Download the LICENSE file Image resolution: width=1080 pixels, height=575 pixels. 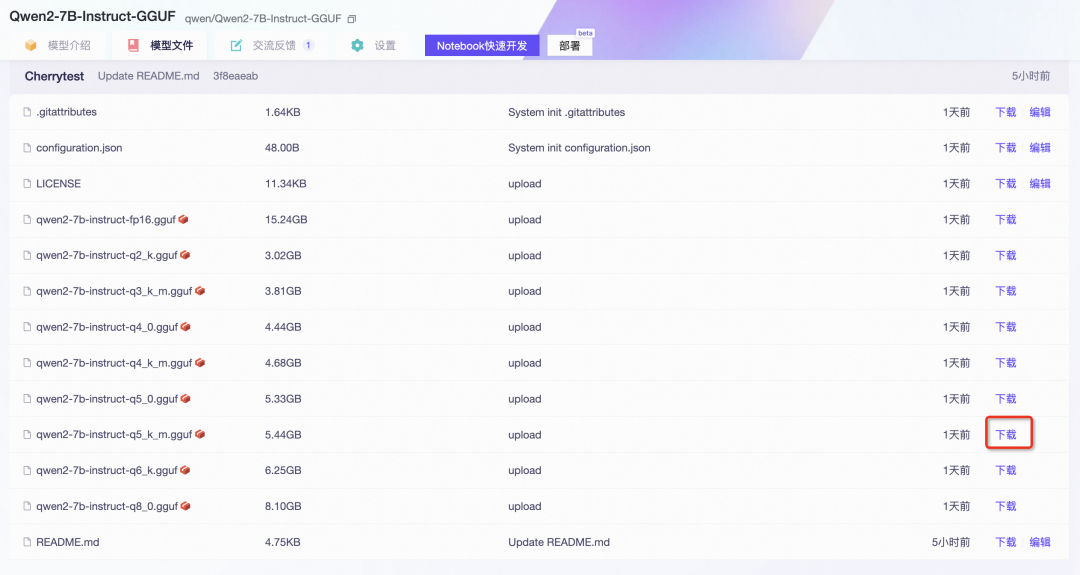pyautogui.click(x=1006, y=184)
